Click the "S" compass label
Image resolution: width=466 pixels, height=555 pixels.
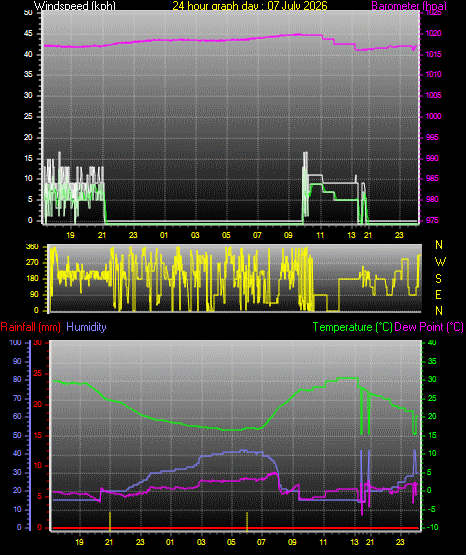point(438,279)
